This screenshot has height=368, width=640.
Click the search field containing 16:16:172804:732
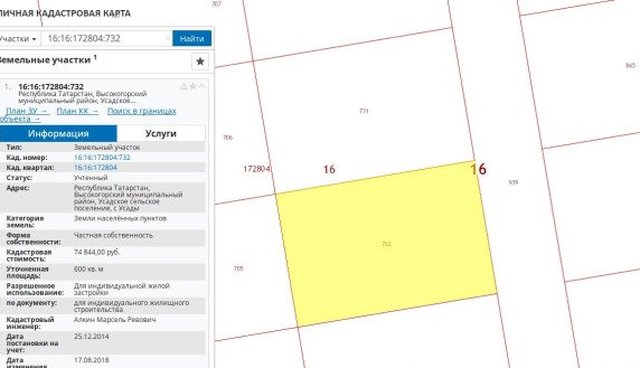pos(106,38)
